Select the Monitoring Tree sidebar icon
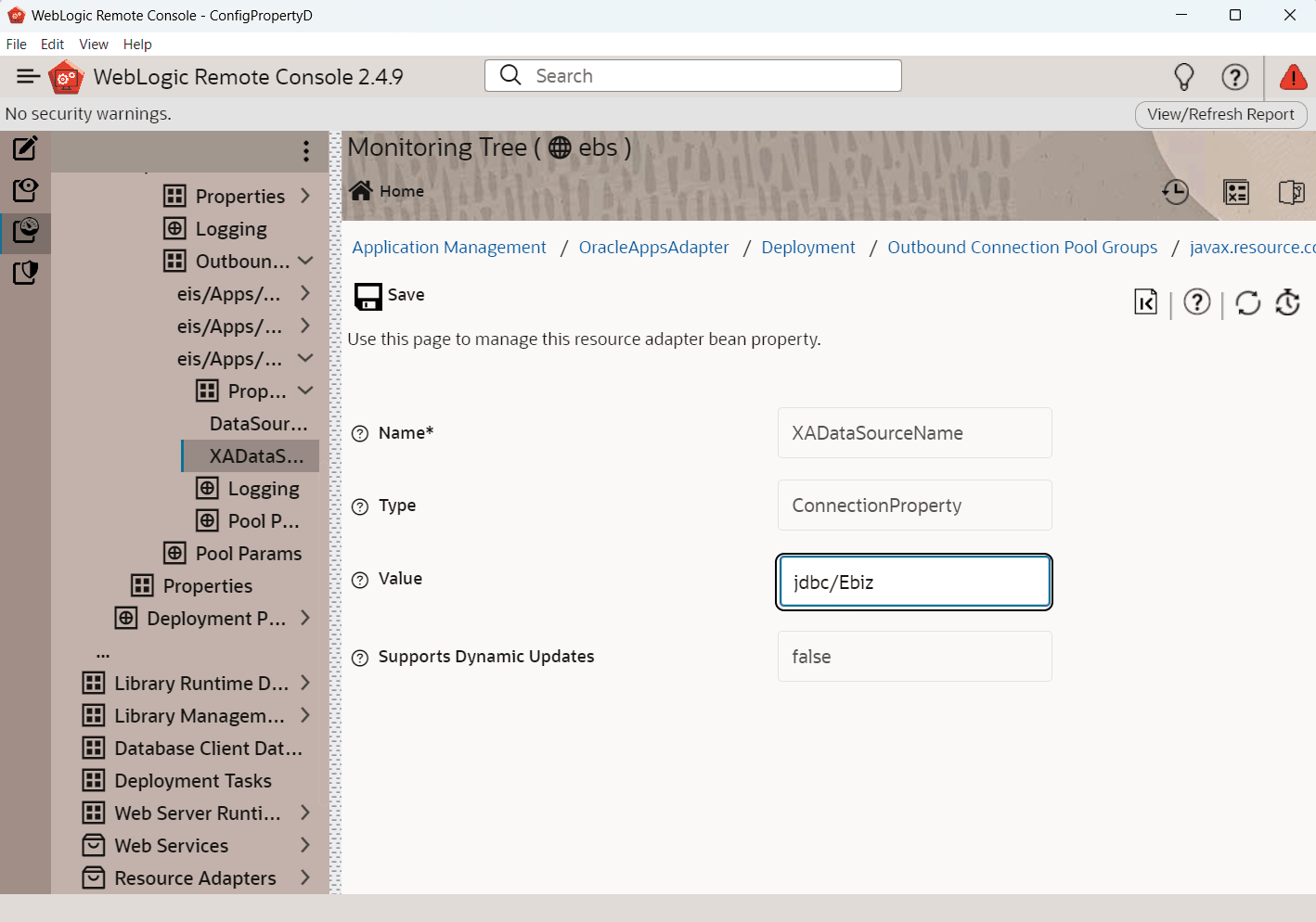The width and height of the screenshot is (1316, 922). 25,230
